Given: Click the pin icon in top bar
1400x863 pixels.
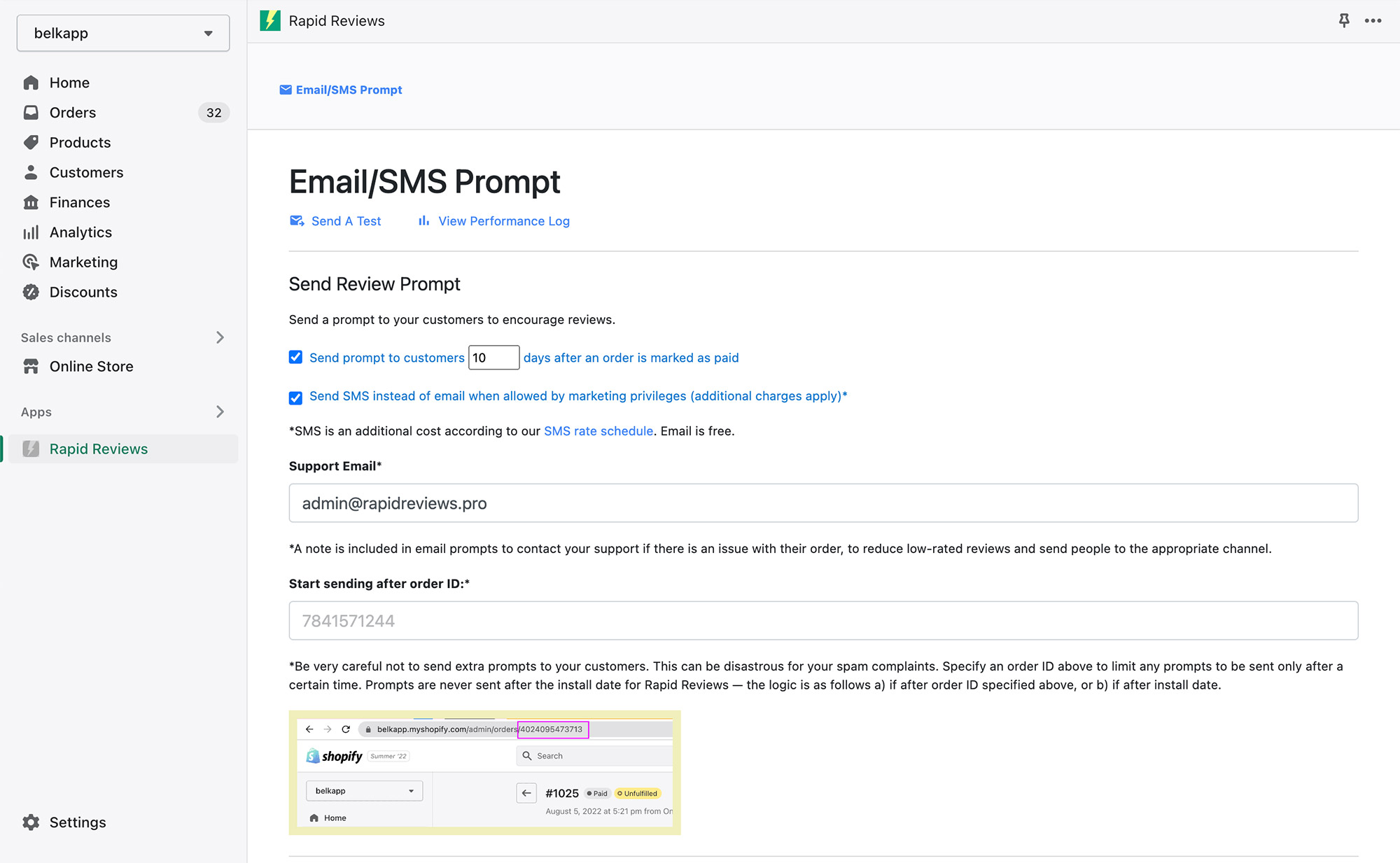Looking at the screenshot, I should (1344, 20).
